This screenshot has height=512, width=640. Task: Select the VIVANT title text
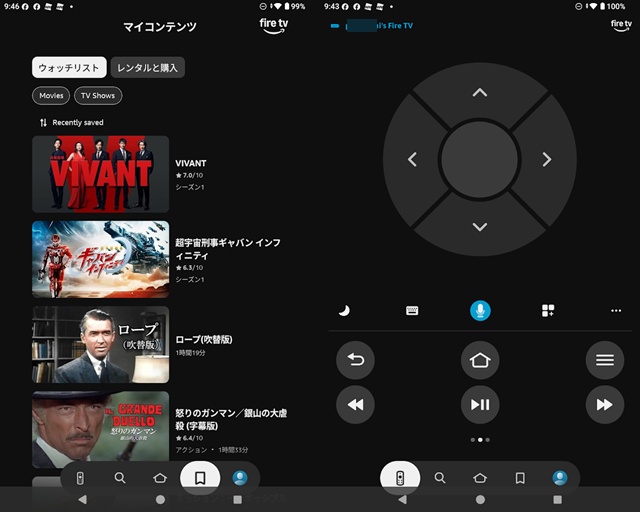(191, 163)
